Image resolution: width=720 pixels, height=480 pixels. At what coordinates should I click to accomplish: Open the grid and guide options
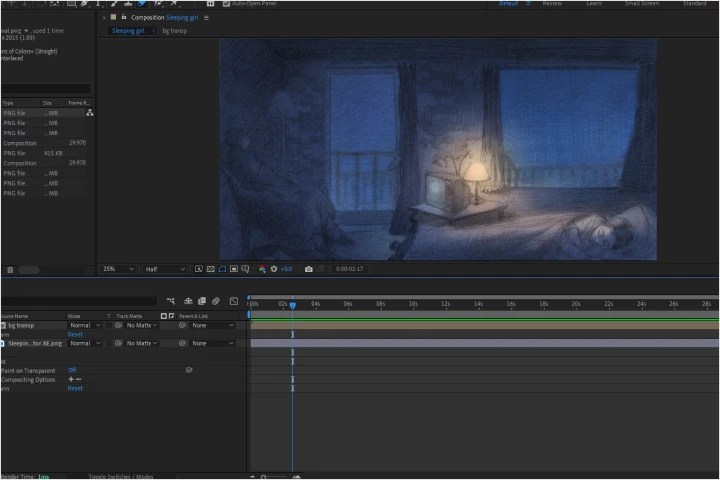point(245,269)
